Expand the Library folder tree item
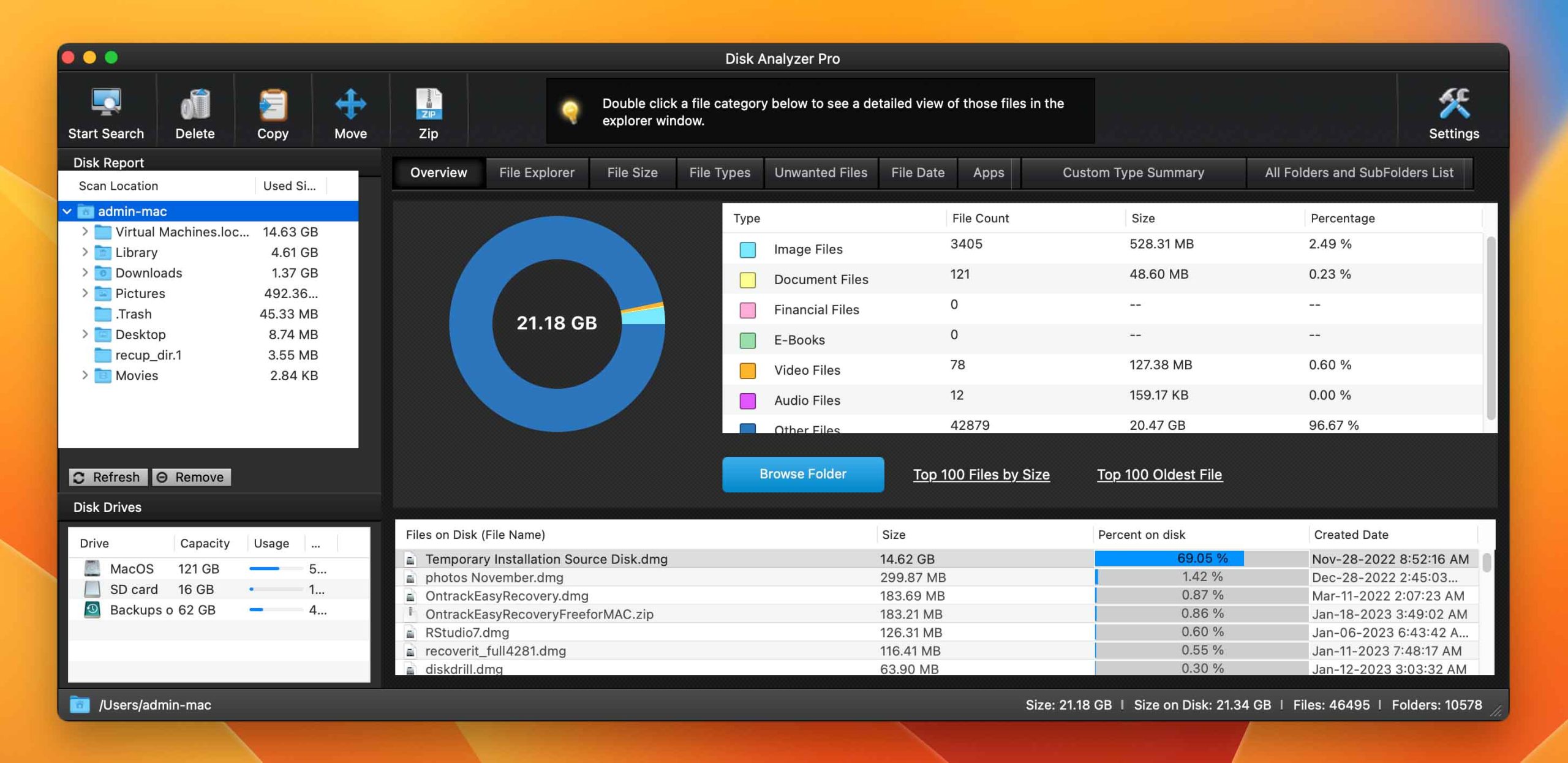The image size is (1568, 763). click(x=84, y=252)
